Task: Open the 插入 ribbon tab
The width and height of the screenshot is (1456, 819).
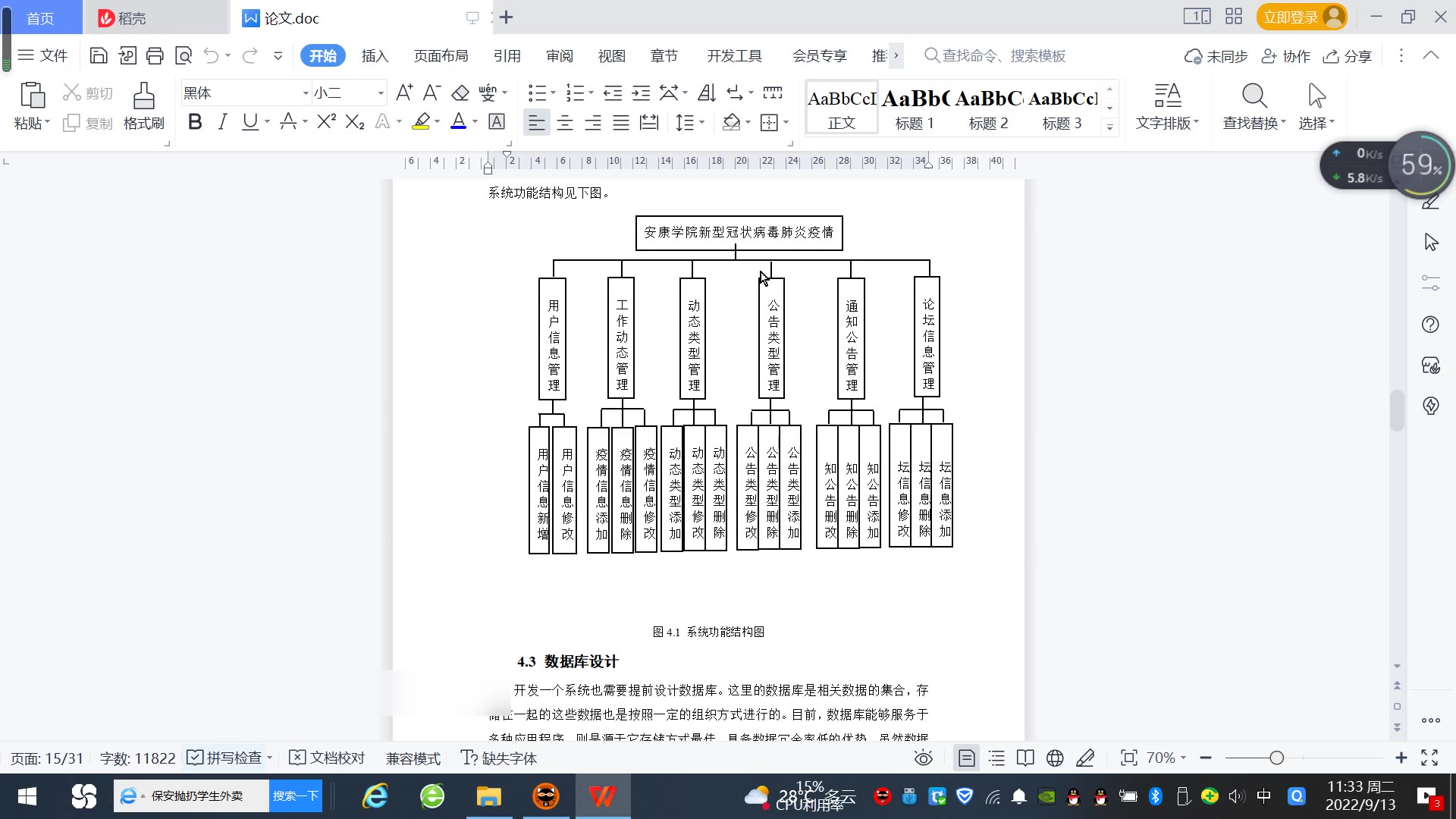Action: pyautogui.click(x=375, y=56)
